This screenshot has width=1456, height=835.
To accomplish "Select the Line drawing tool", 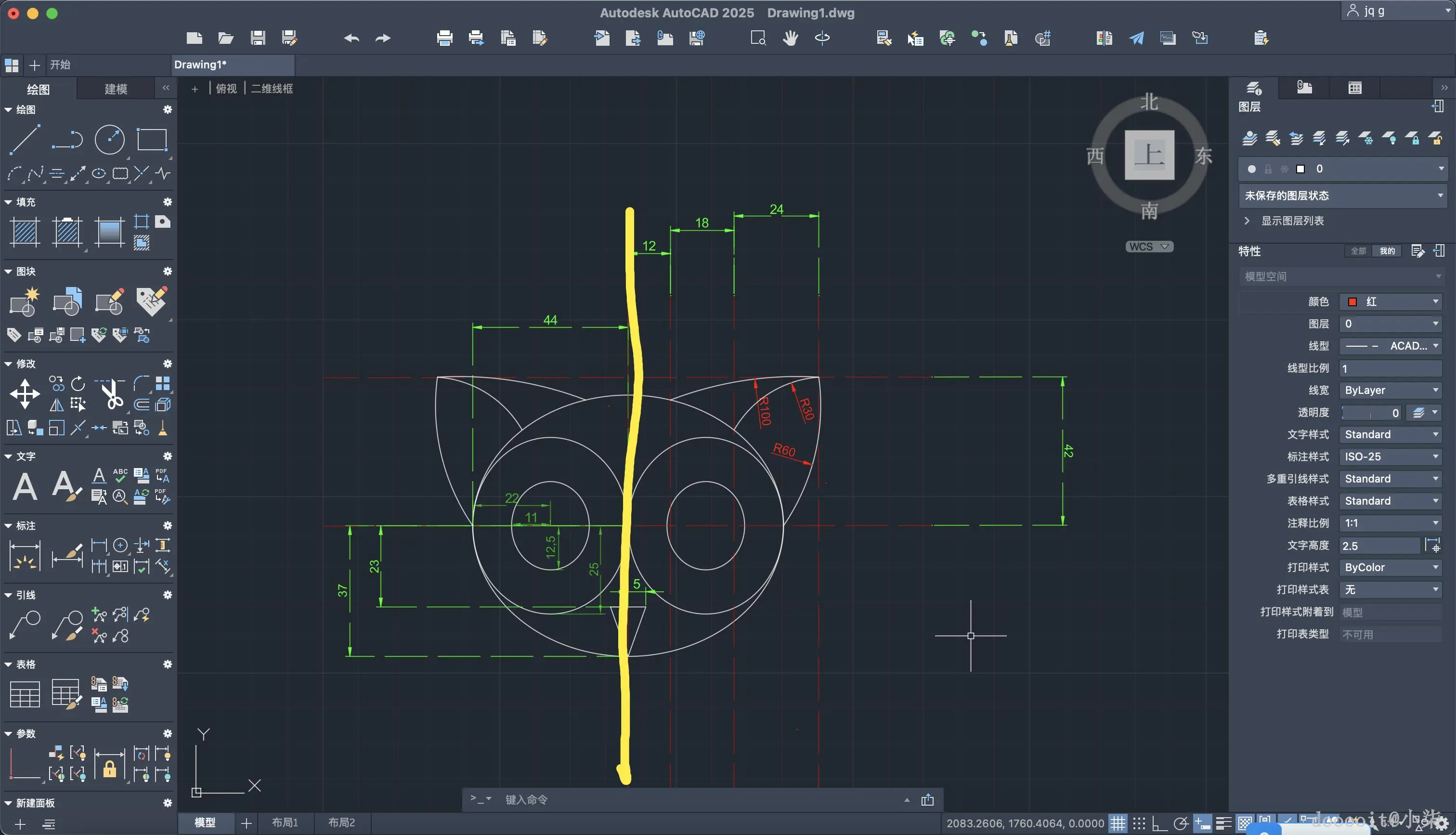I will point(25,139).
